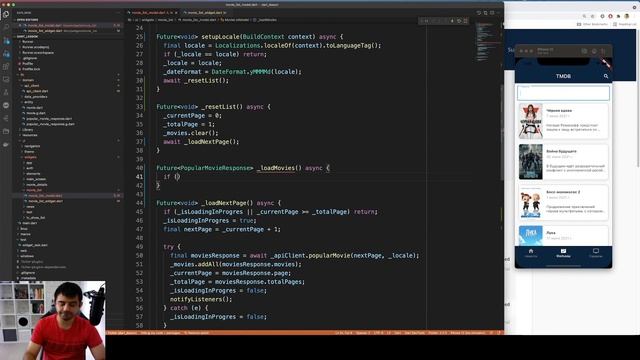This screenshot has width=640, height=360.
Task: Switch to movie_list_model.dart editor tab
Action: pyautogui.click(x=152, y=13)
